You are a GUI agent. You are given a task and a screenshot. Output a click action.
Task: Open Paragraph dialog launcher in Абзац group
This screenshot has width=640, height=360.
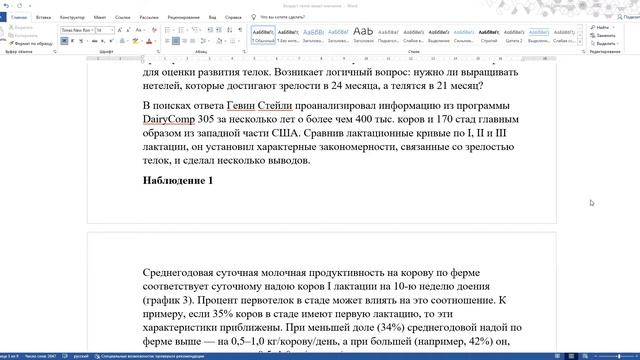click(x=244, y=52)
